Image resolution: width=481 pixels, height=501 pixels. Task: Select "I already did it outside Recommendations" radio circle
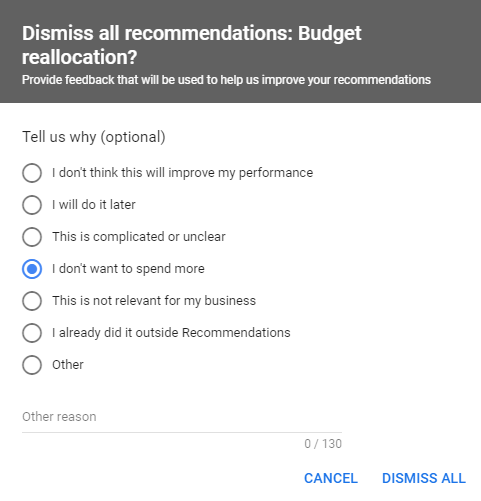[x=32, y=333]
